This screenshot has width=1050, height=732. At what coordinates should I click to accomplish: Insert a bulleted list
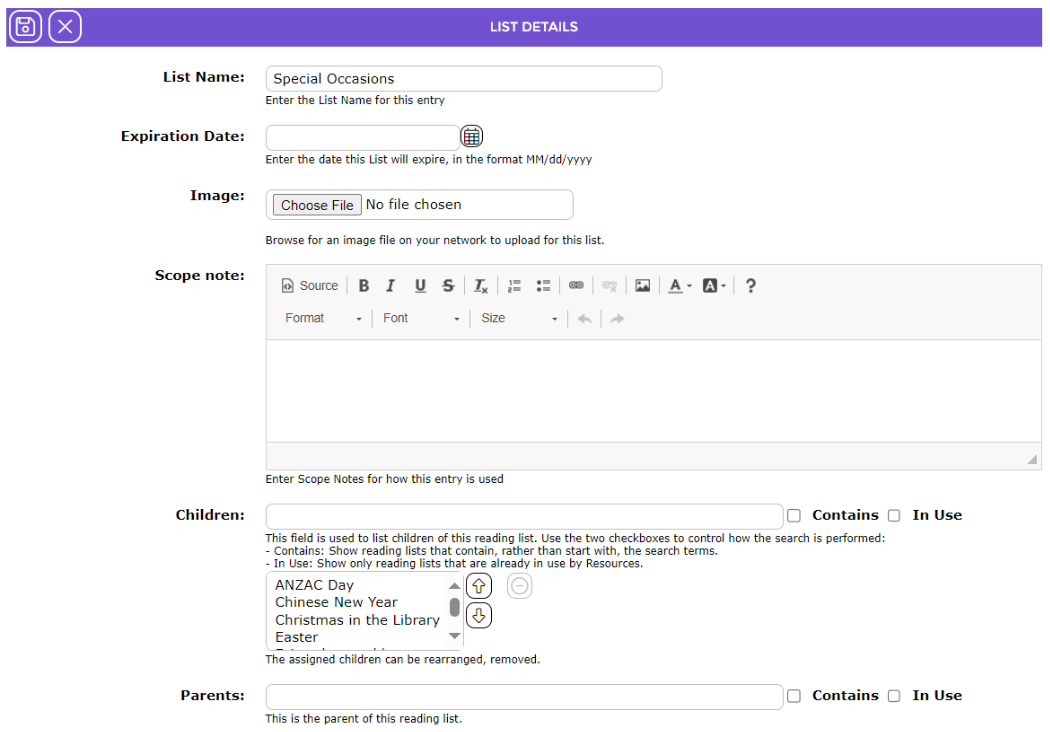click(543, 286)
